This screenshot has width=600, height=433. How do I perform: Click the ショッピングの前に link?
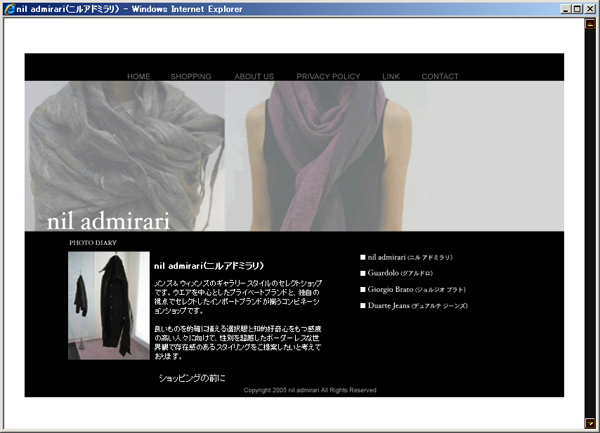[x=192, y=378]
